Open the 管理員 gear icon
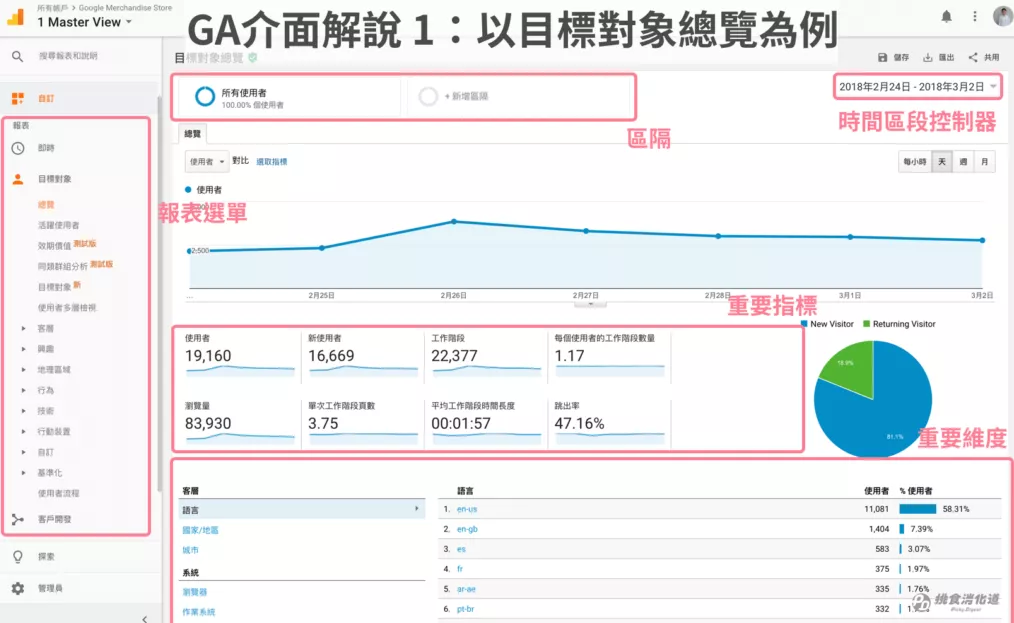The width and height of the screenshot is (1014, 623). tap(17, 588)
